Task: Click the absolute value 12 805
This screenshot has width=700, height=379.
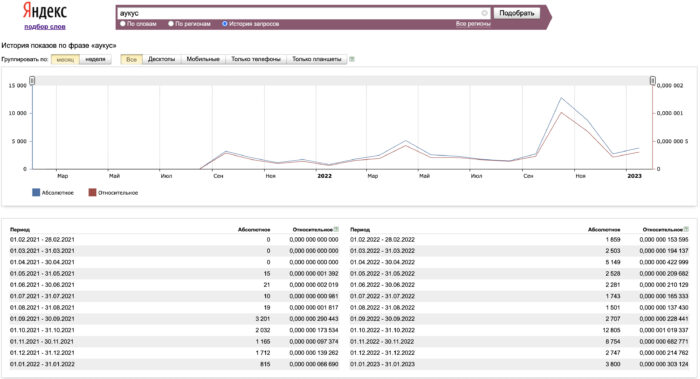Action: [x=611, y=330]
